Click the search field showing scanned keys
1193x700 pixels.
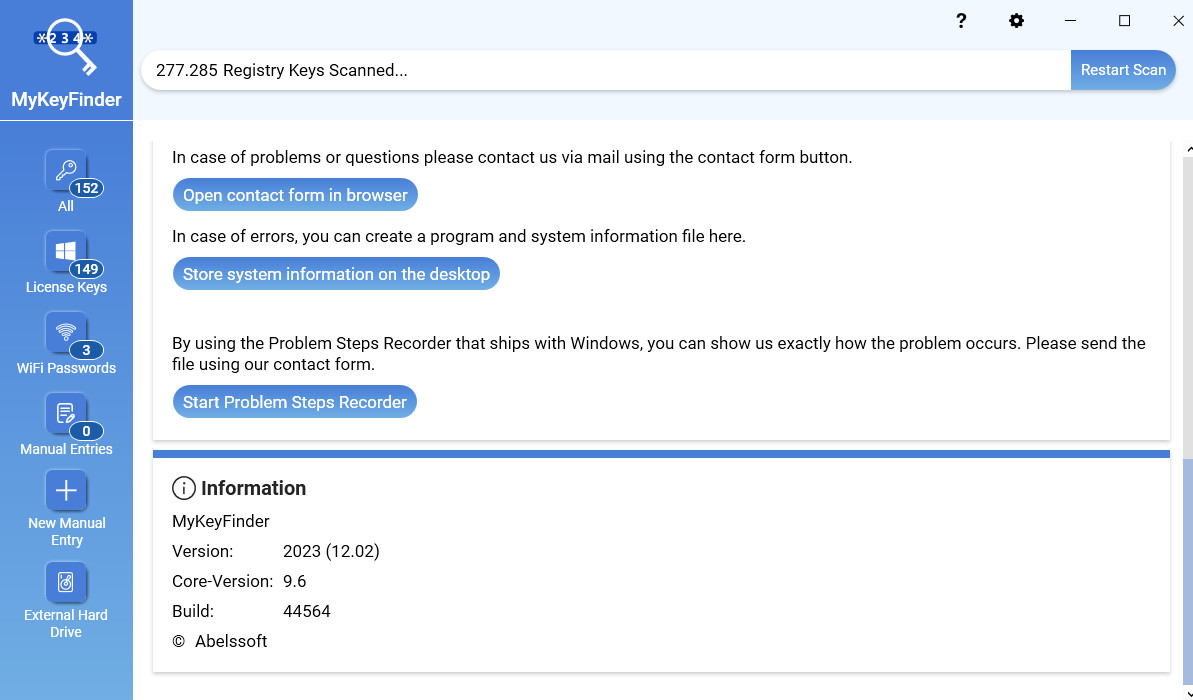(606, 70)
